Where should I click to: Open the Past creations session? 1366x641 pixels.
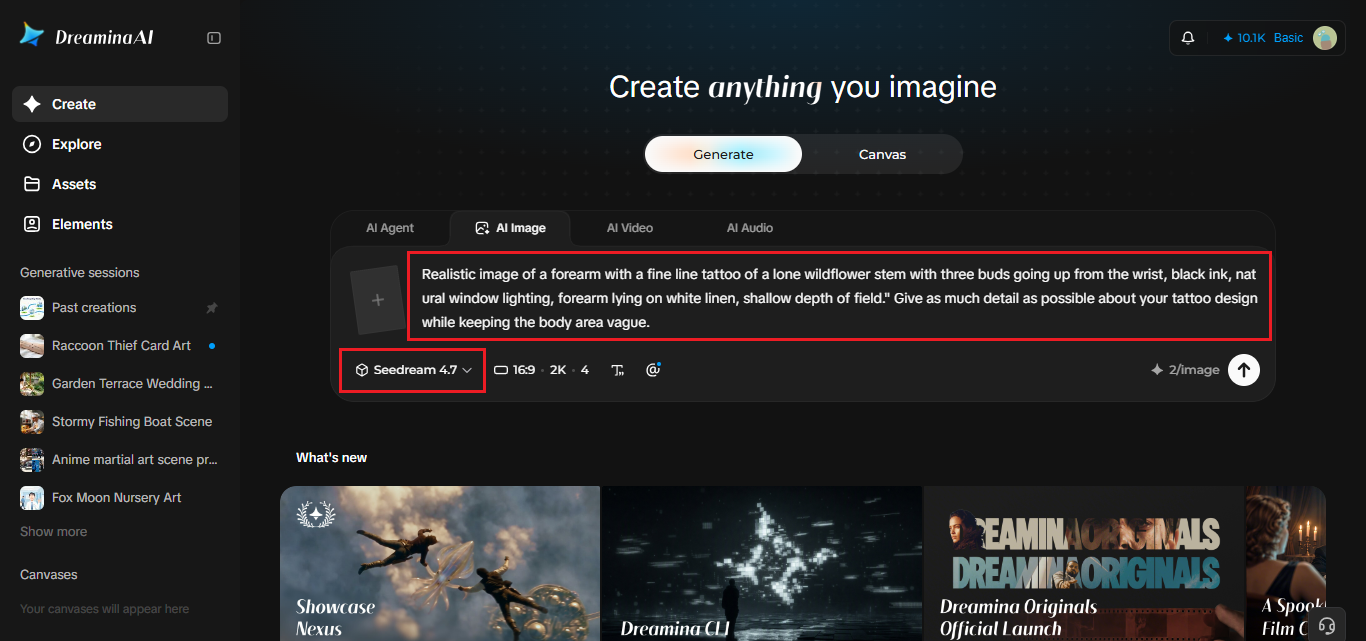(120, 308)
